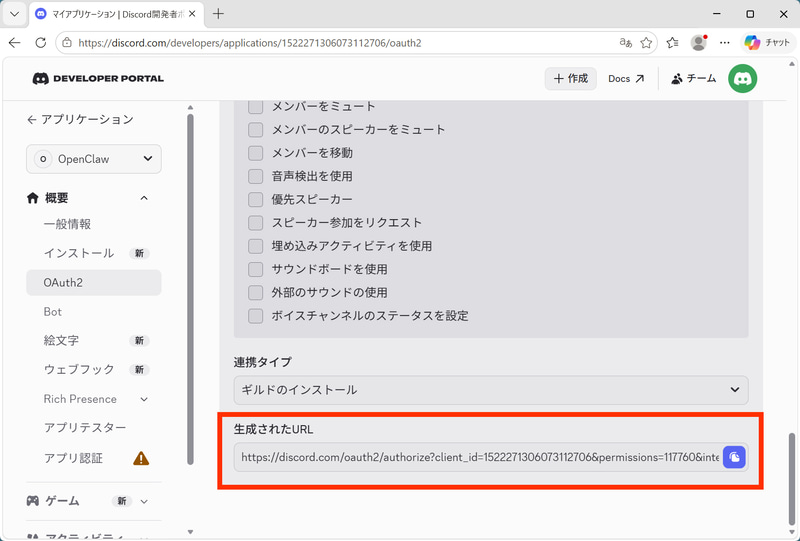
Task: Click the Discord logo in Developer Portal header
Action: coord(41,79)
